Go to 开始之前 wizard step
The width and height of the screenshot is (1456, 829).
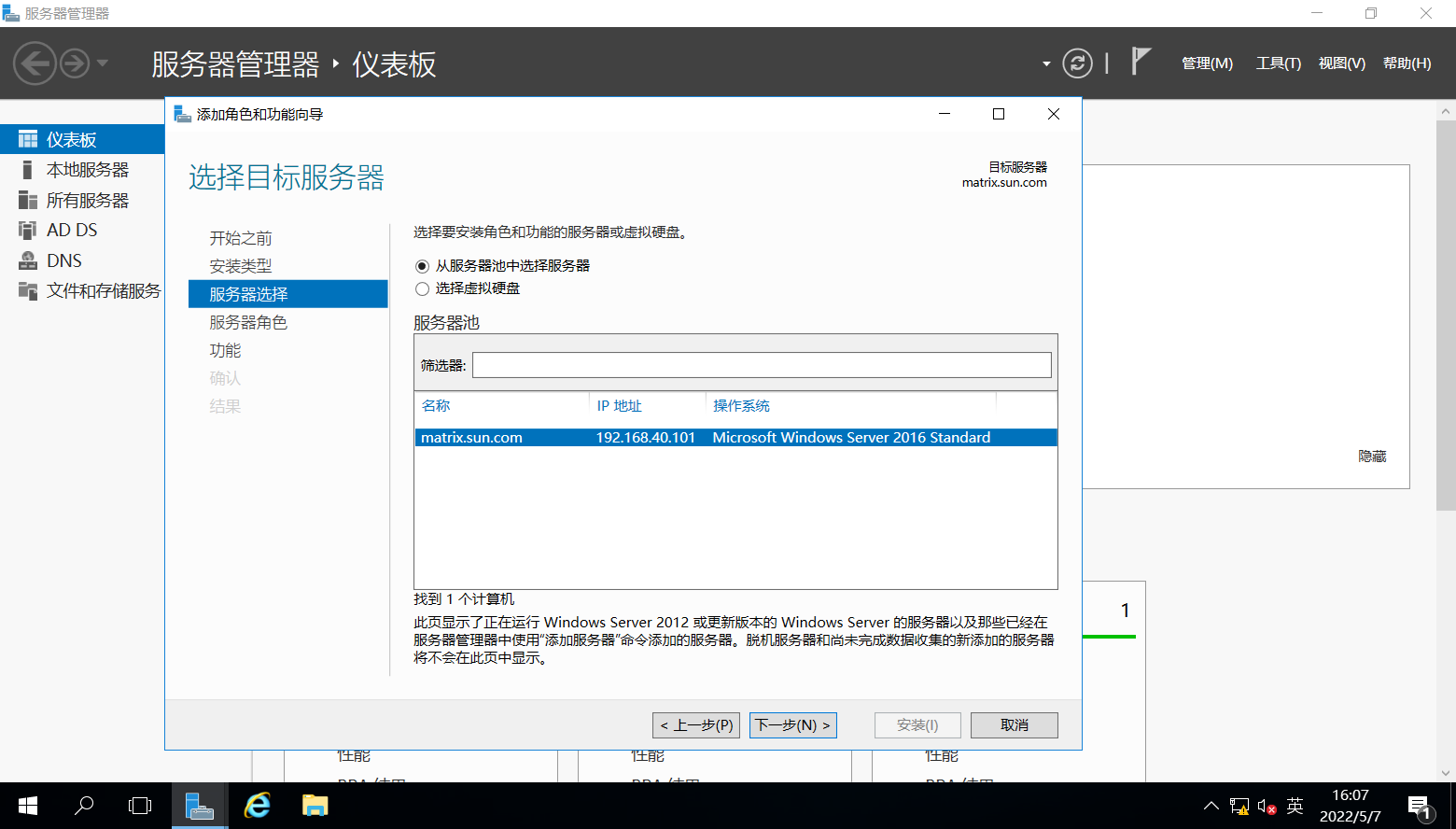[x=241, y=238]
